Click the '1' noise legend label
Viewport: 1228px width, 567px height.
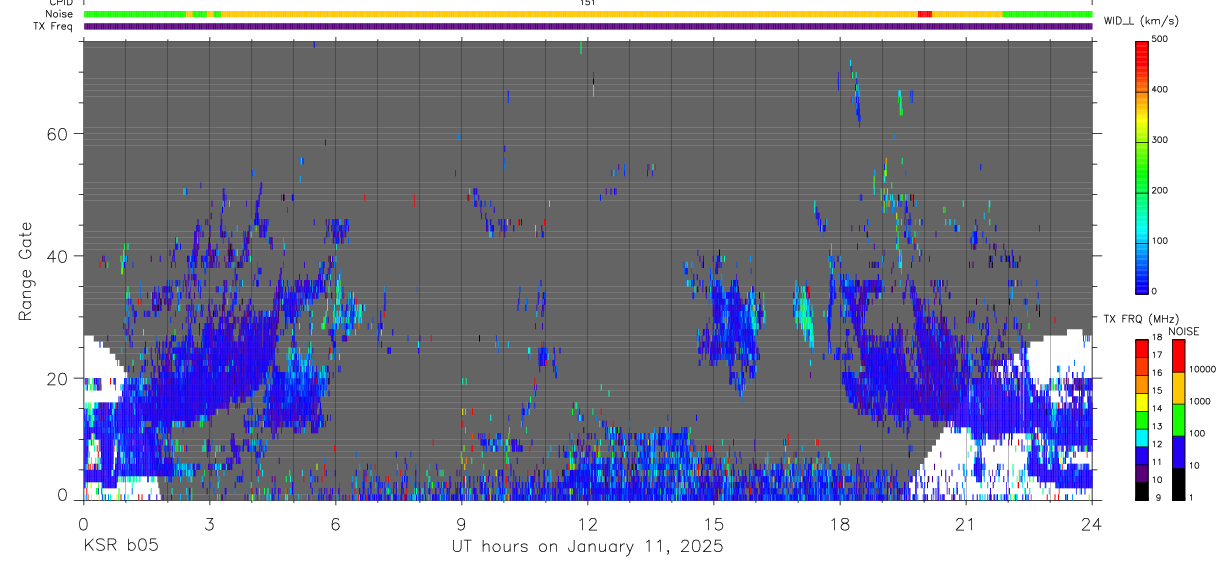click(1191, 498)
